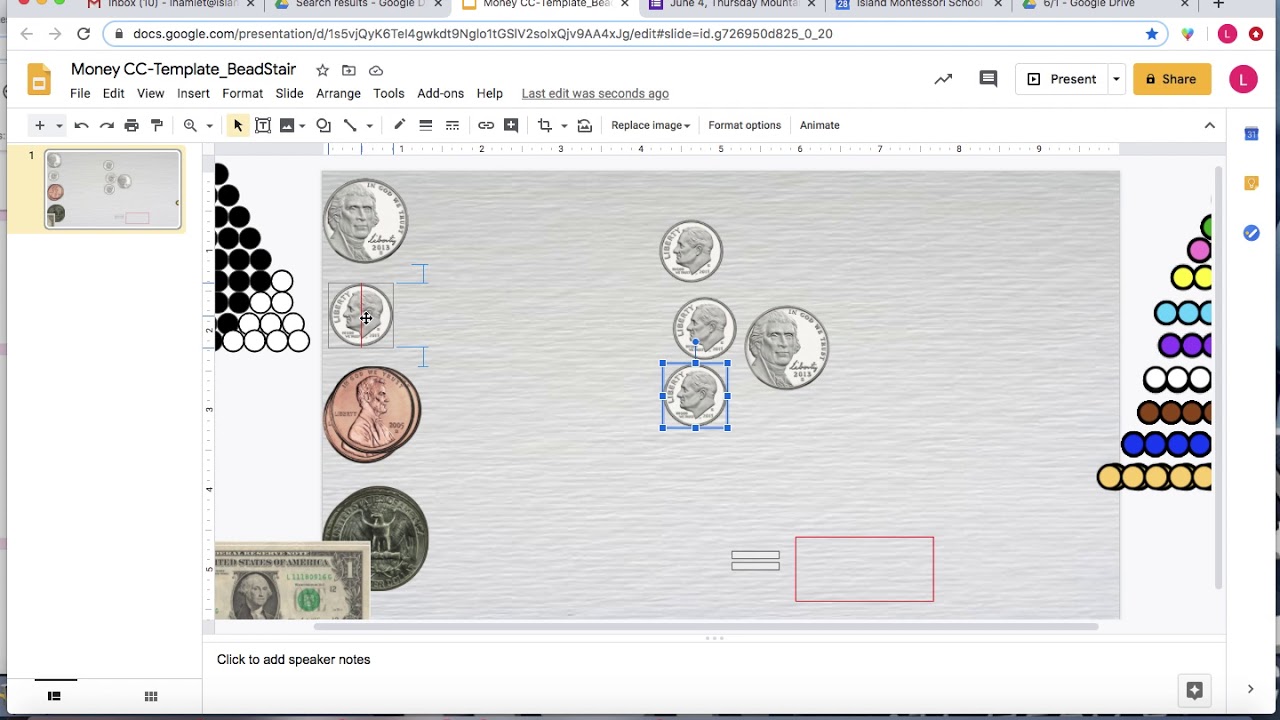Open border dash style options
Viewport: 1280px width, 720px height.
pyautogui.click(x=452, y=125)
